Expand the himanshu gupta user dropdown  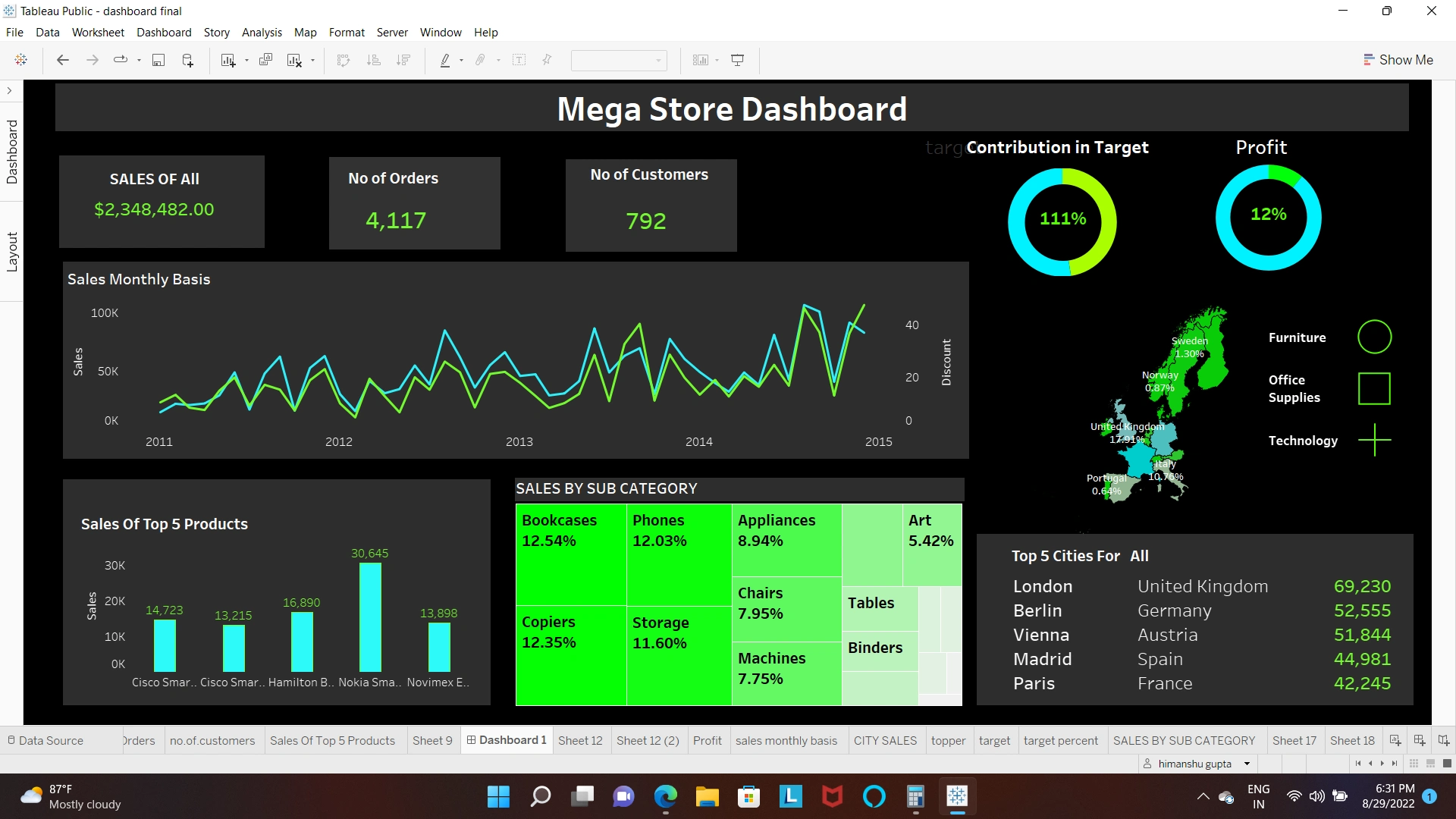click(x=1247, y=764)
